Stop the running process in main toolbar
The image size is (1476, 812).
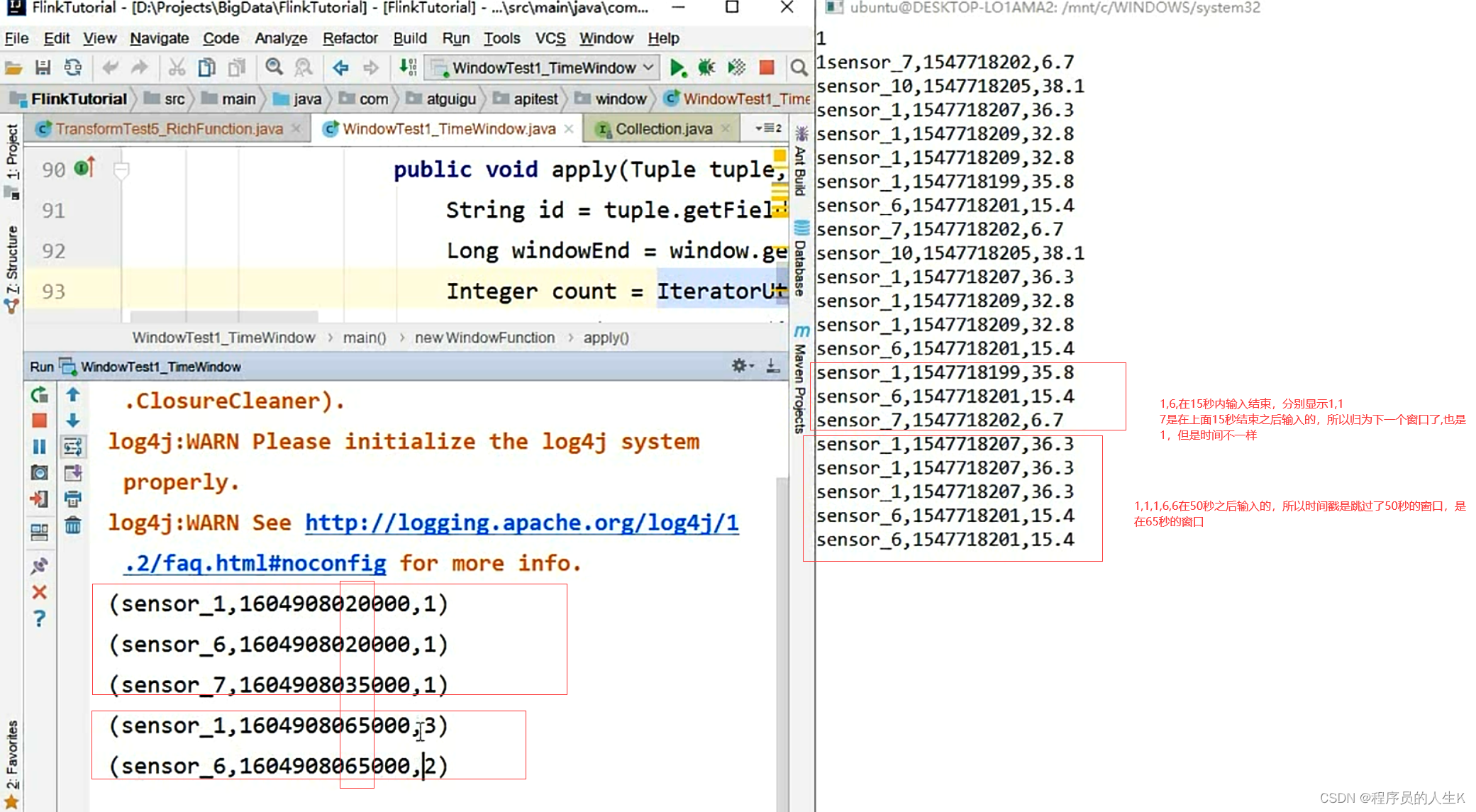pos(766,68)
